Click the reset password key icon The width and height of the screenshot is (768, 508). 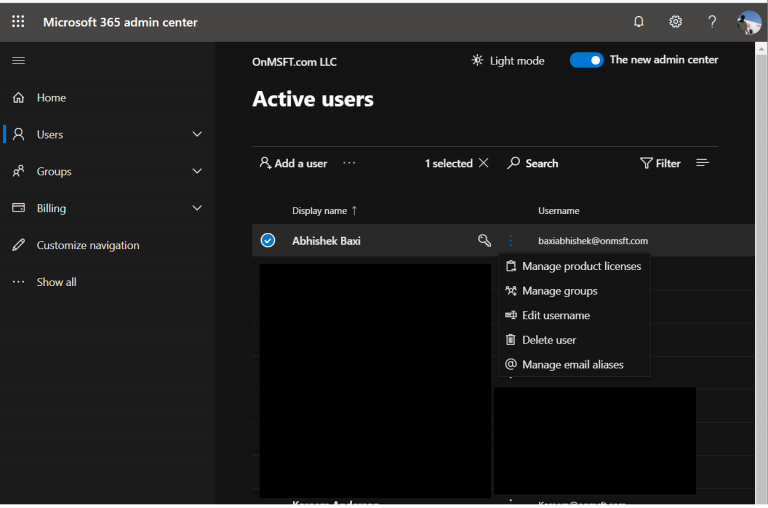484,240
